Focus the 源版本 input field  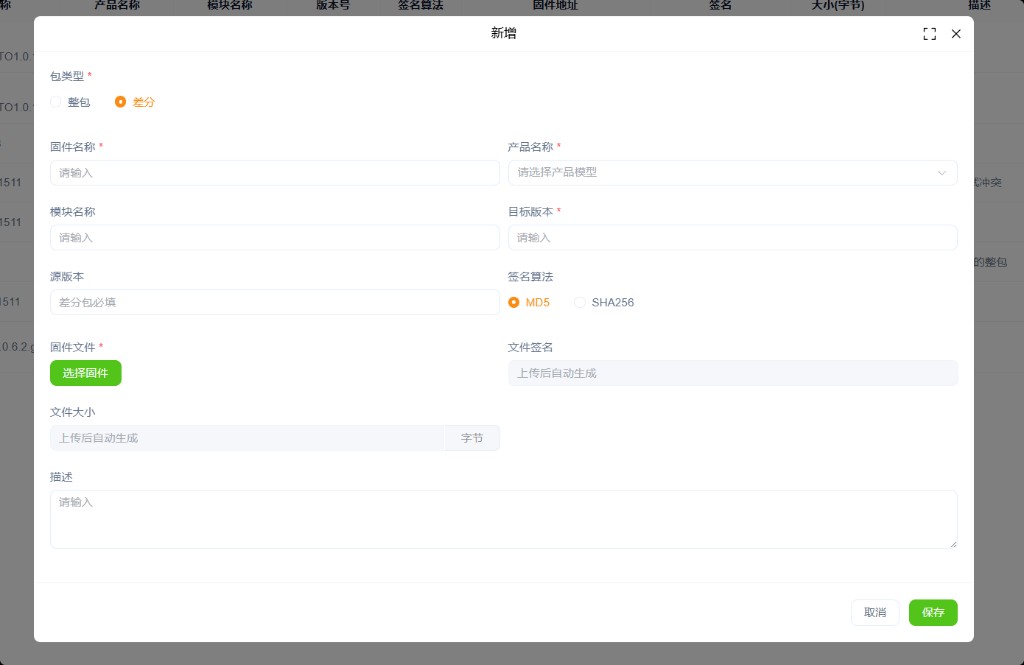pos(275,302)
